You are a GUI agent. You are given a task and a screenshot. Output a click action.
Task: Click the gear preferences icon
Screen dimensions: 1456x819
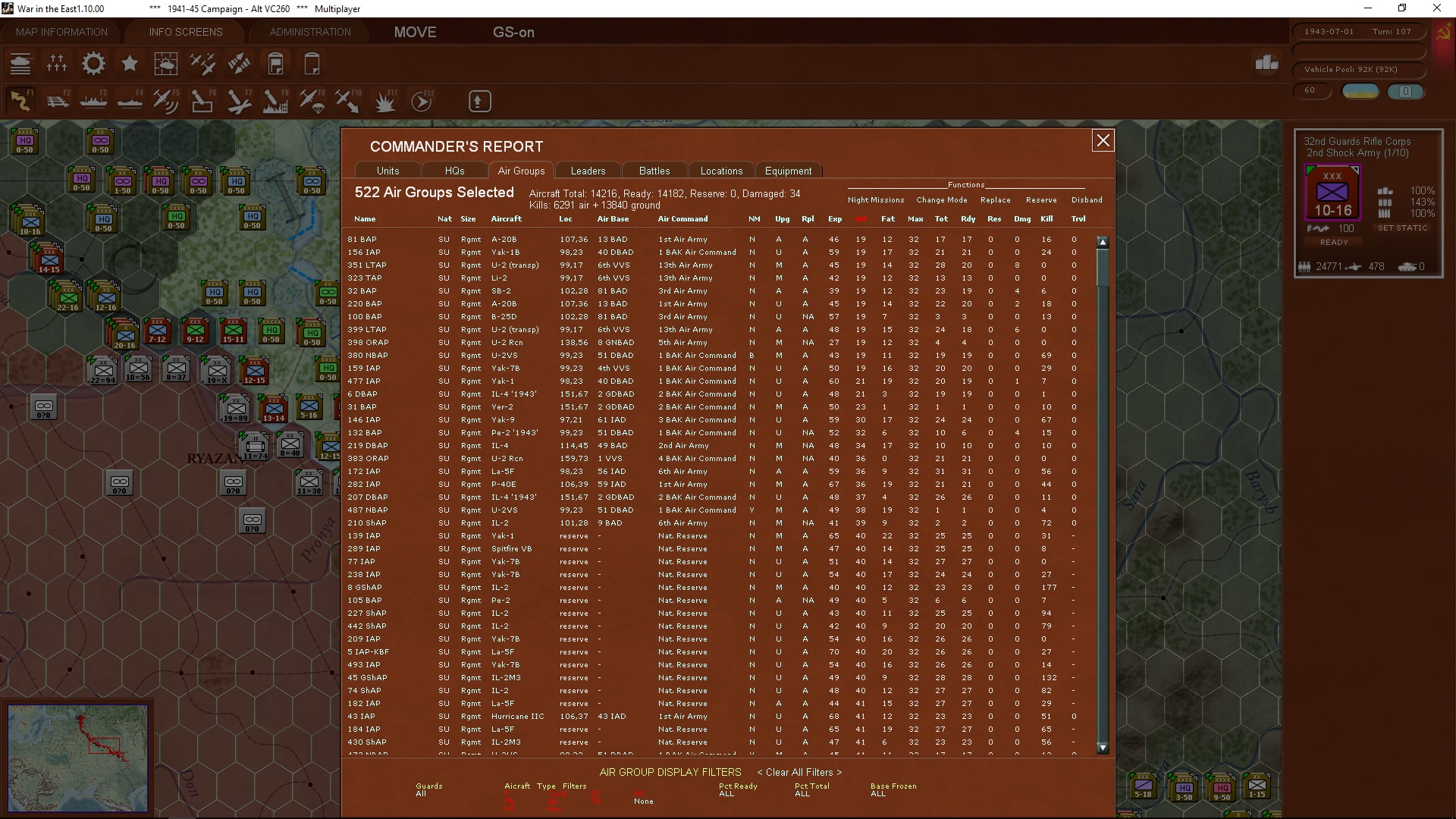tap(93, 64)
